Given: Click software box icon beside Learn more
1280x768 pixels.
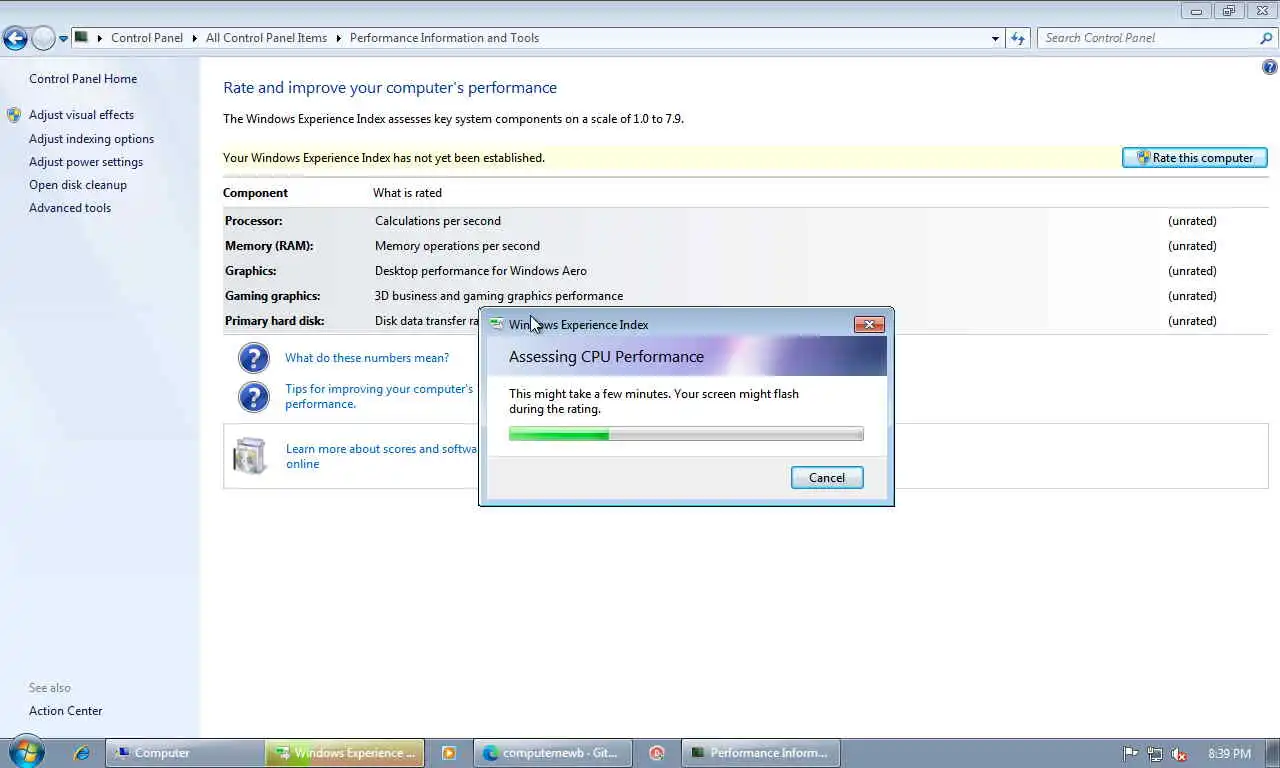Looking at the screenshot, I should [x=250, y=455].
